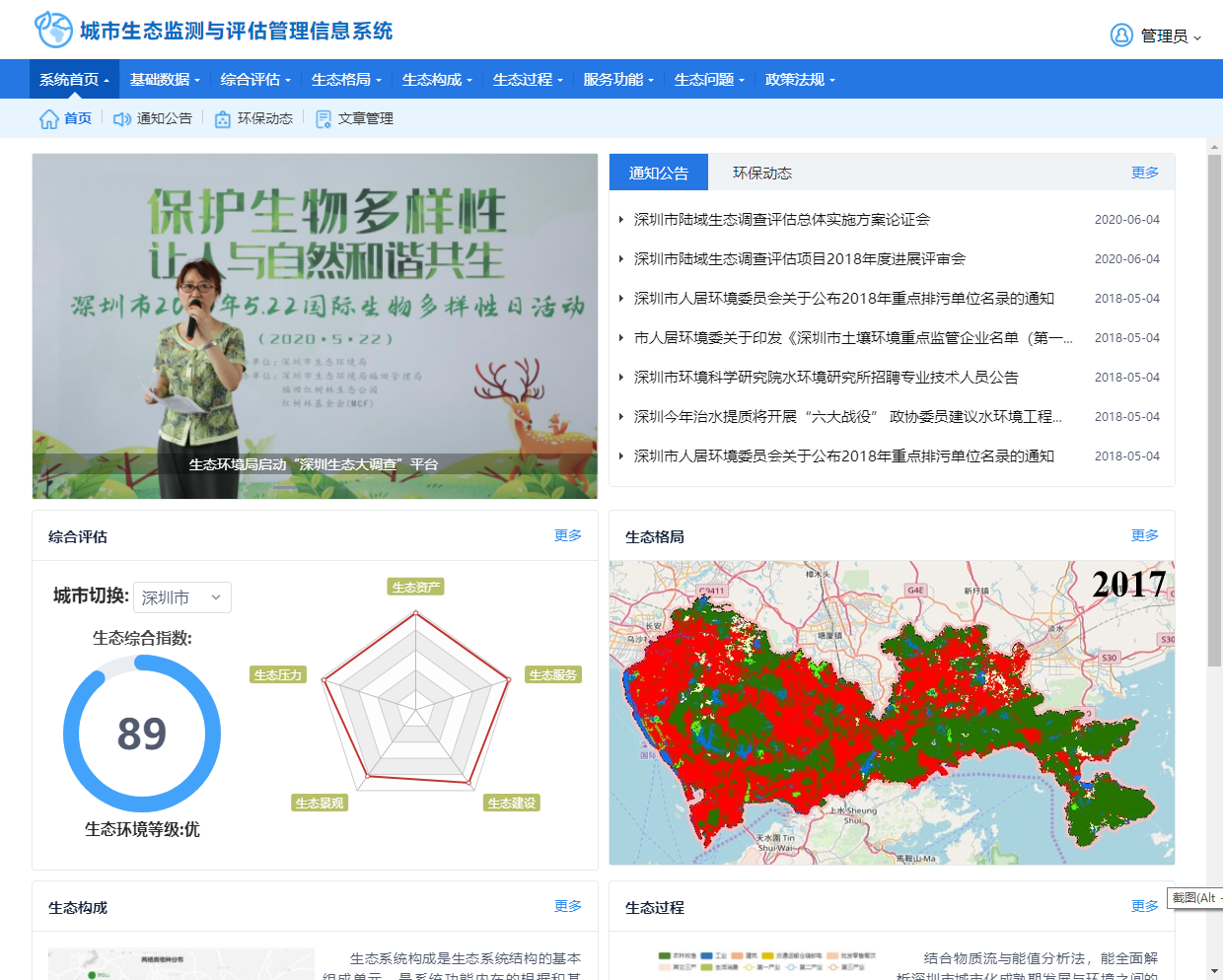Click the 文章管理 document icon
Viewport: 1223px width, 980px height.
point(324,119)
